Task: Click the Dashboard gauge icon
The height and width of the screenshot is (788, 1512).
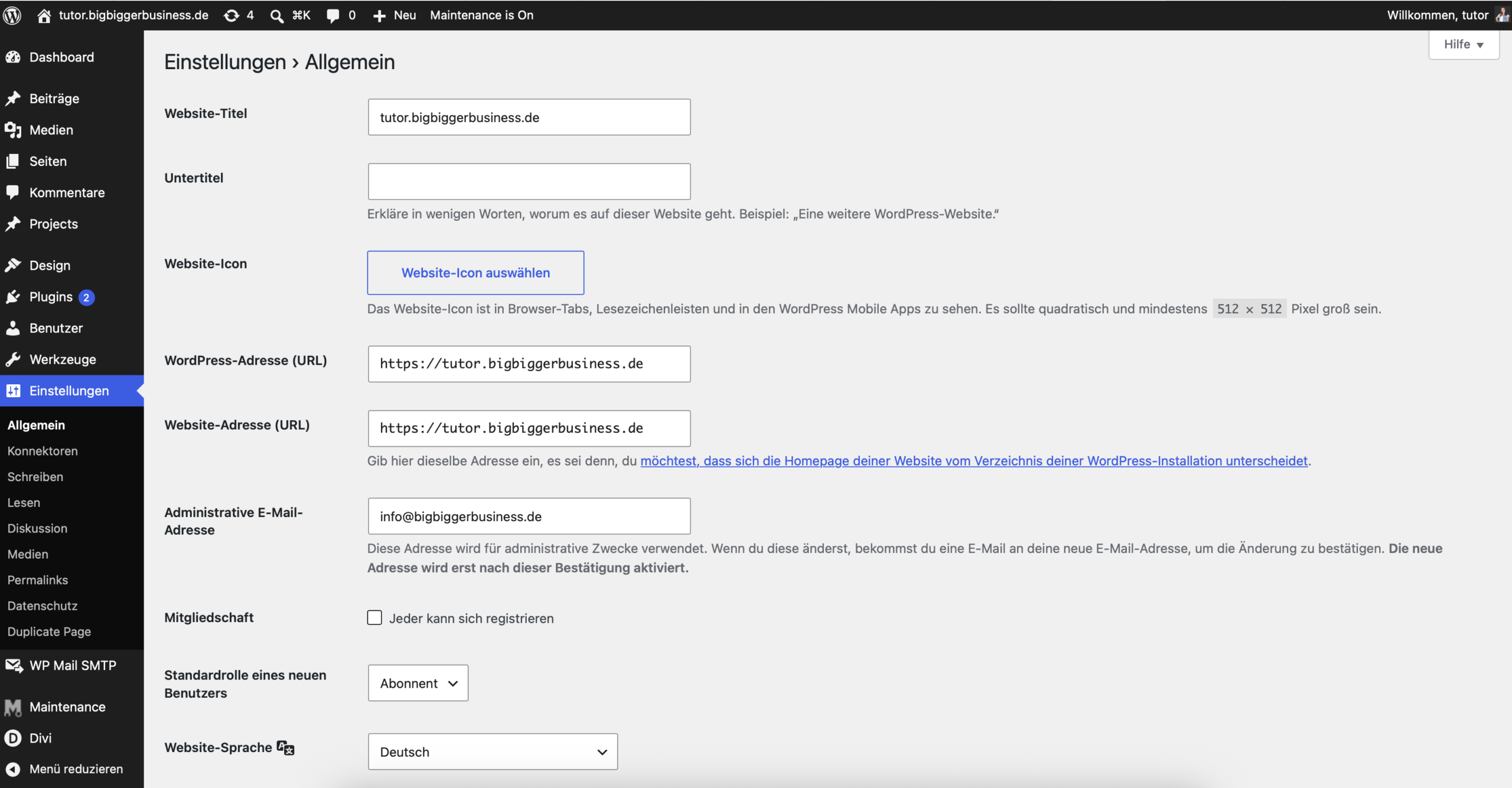Action: tap(13, 57)
